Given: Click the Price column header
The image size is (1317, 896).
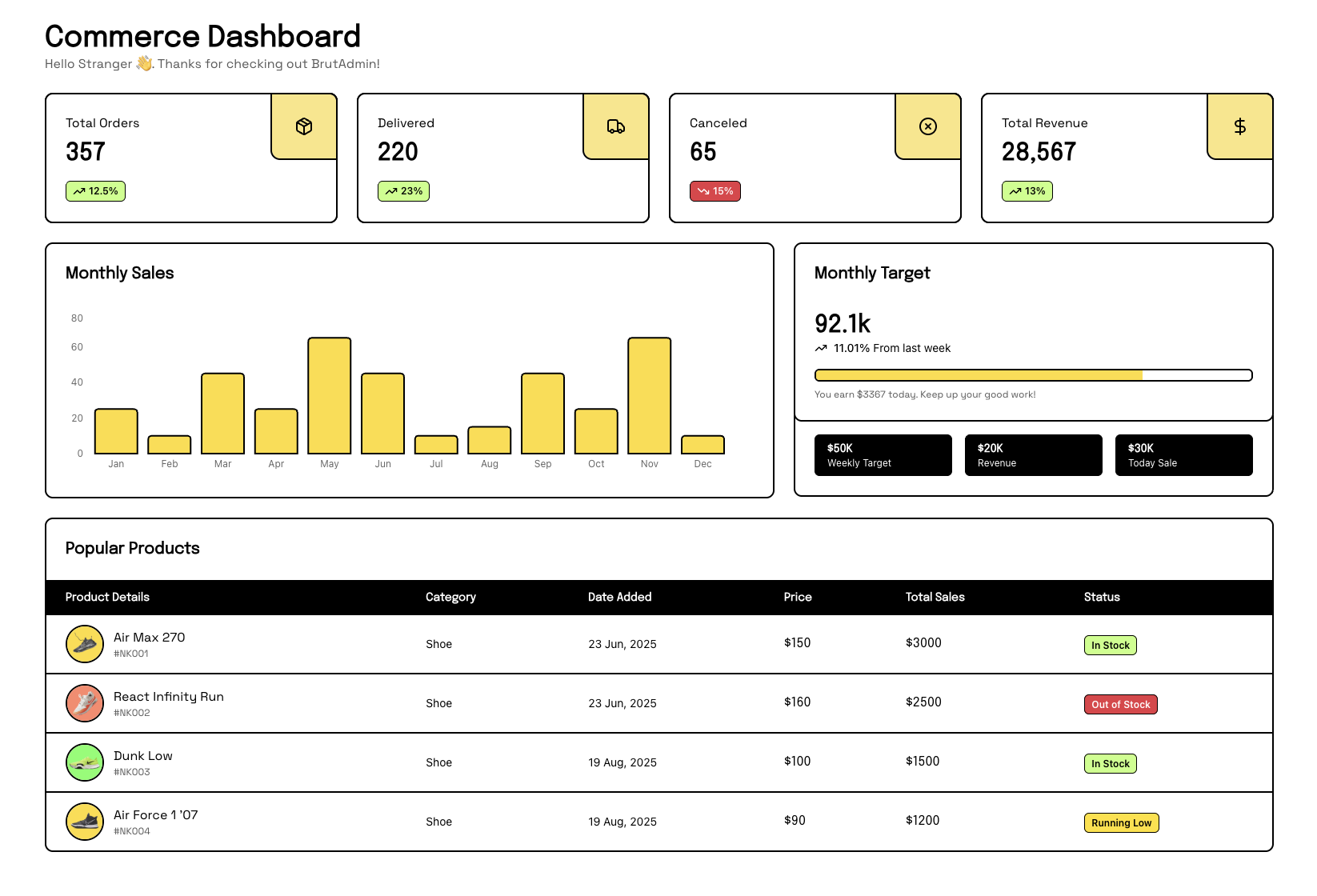Looking at the screenshot, I should click(798, 597).
